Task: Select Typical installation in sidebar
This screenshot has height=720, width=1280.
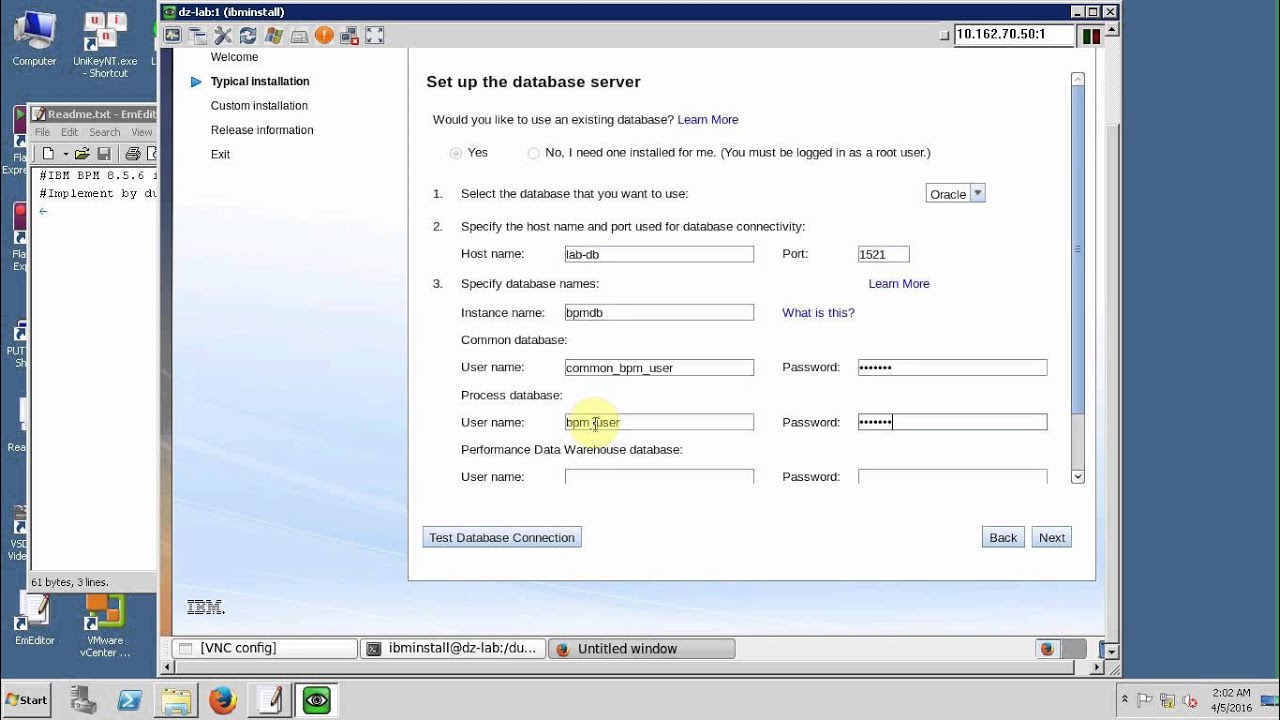Action: point(260,82)
